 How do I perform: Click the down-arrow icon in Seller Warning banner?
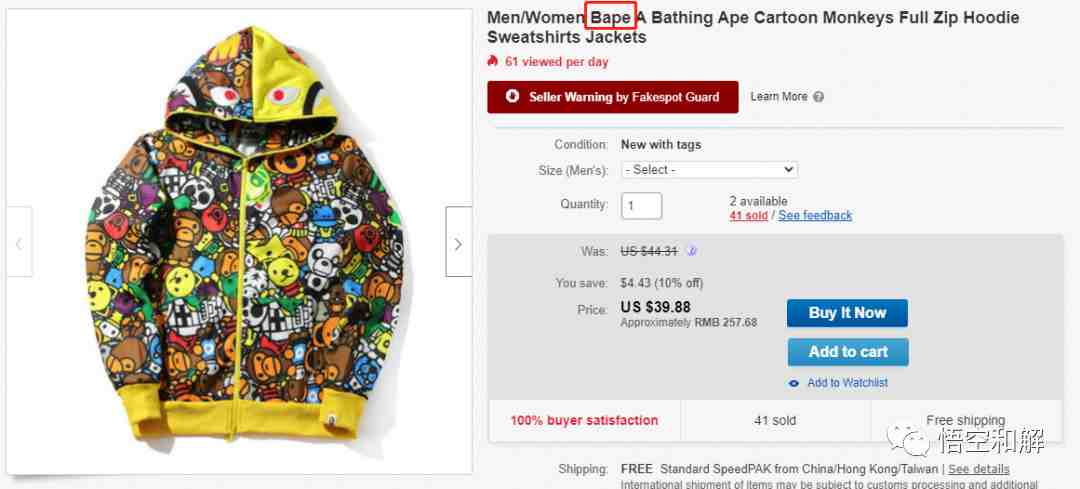click(512, 96)
